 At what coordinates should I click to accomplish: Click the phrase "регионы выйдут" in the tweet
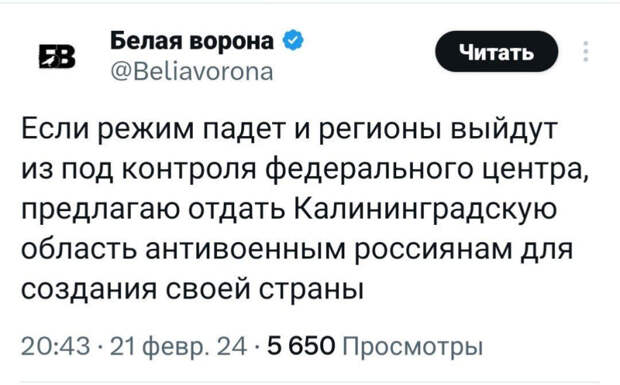438,130
